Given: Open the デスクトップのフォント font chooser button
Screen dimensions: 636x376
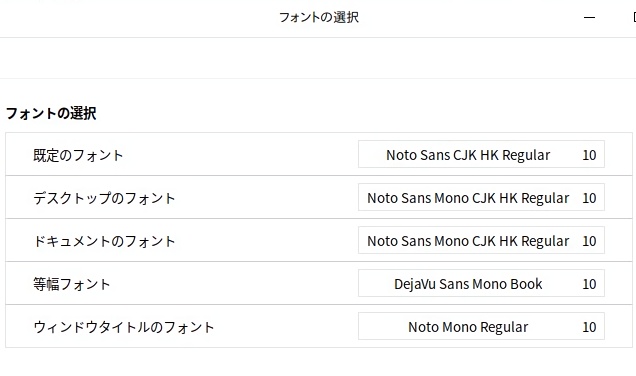Looking at the screenshot, I should (481, 197).
